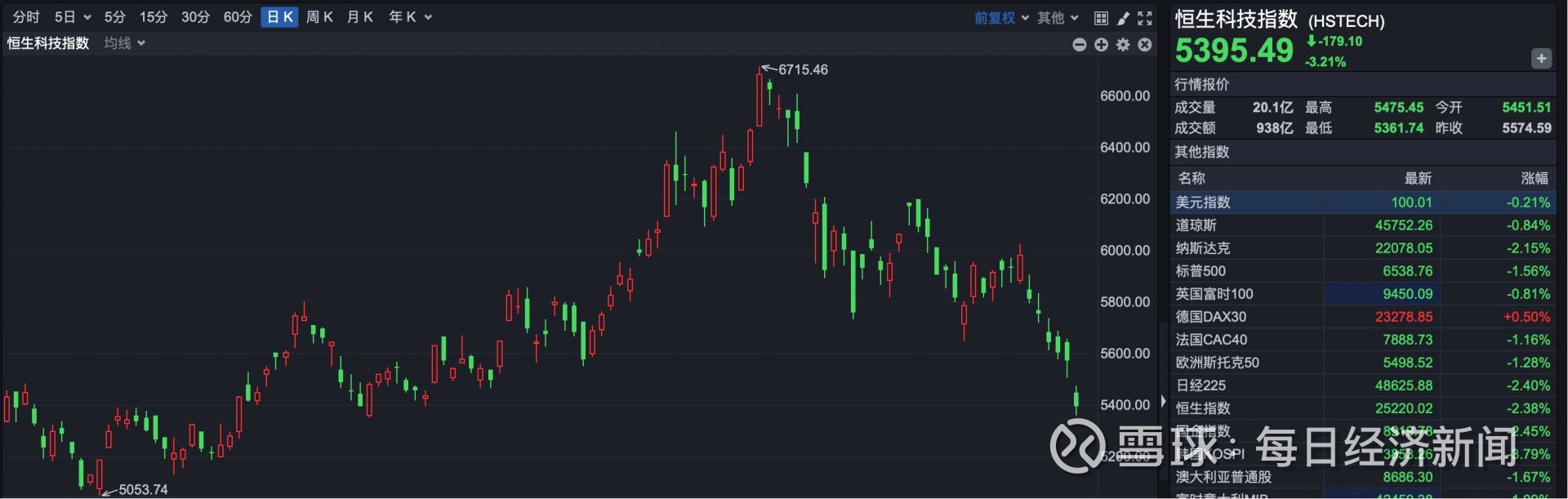Zoom out the K-line chart (minus icon)
The height and width of the screenshot is (499, 1568).
[x=1079, y=45]
